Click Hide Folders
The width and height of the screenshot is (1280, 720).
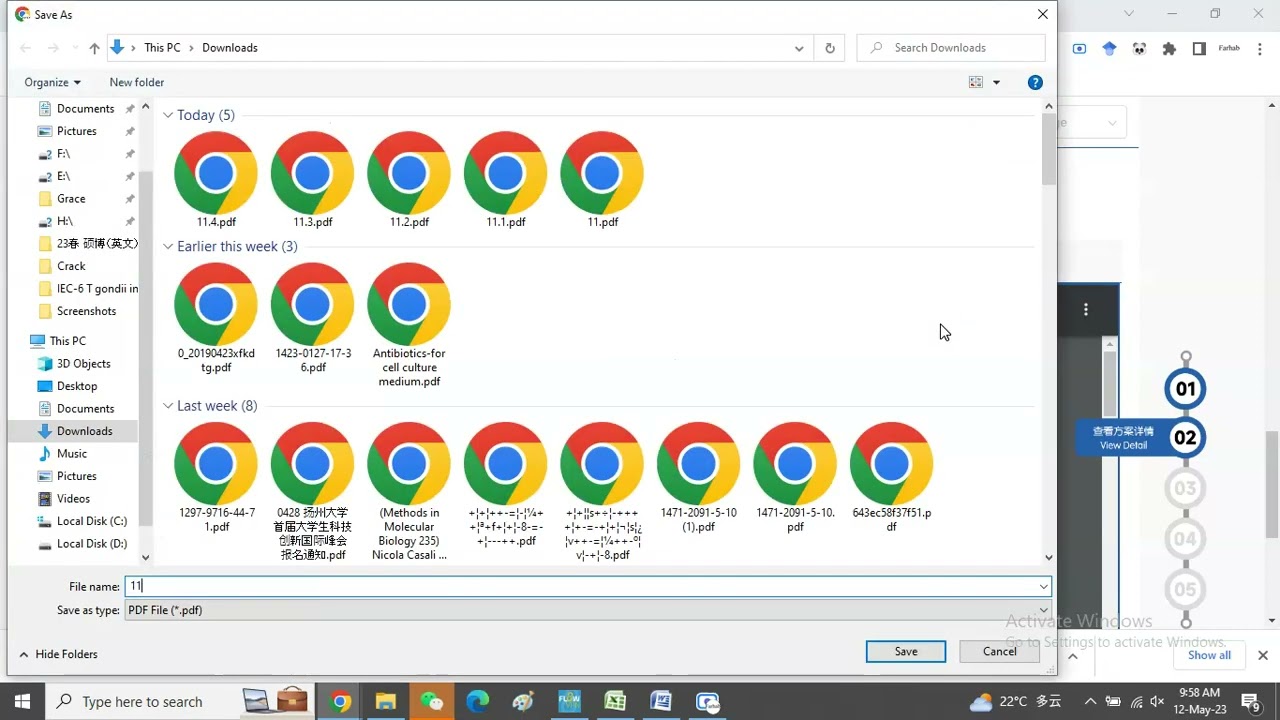(58, 654)
